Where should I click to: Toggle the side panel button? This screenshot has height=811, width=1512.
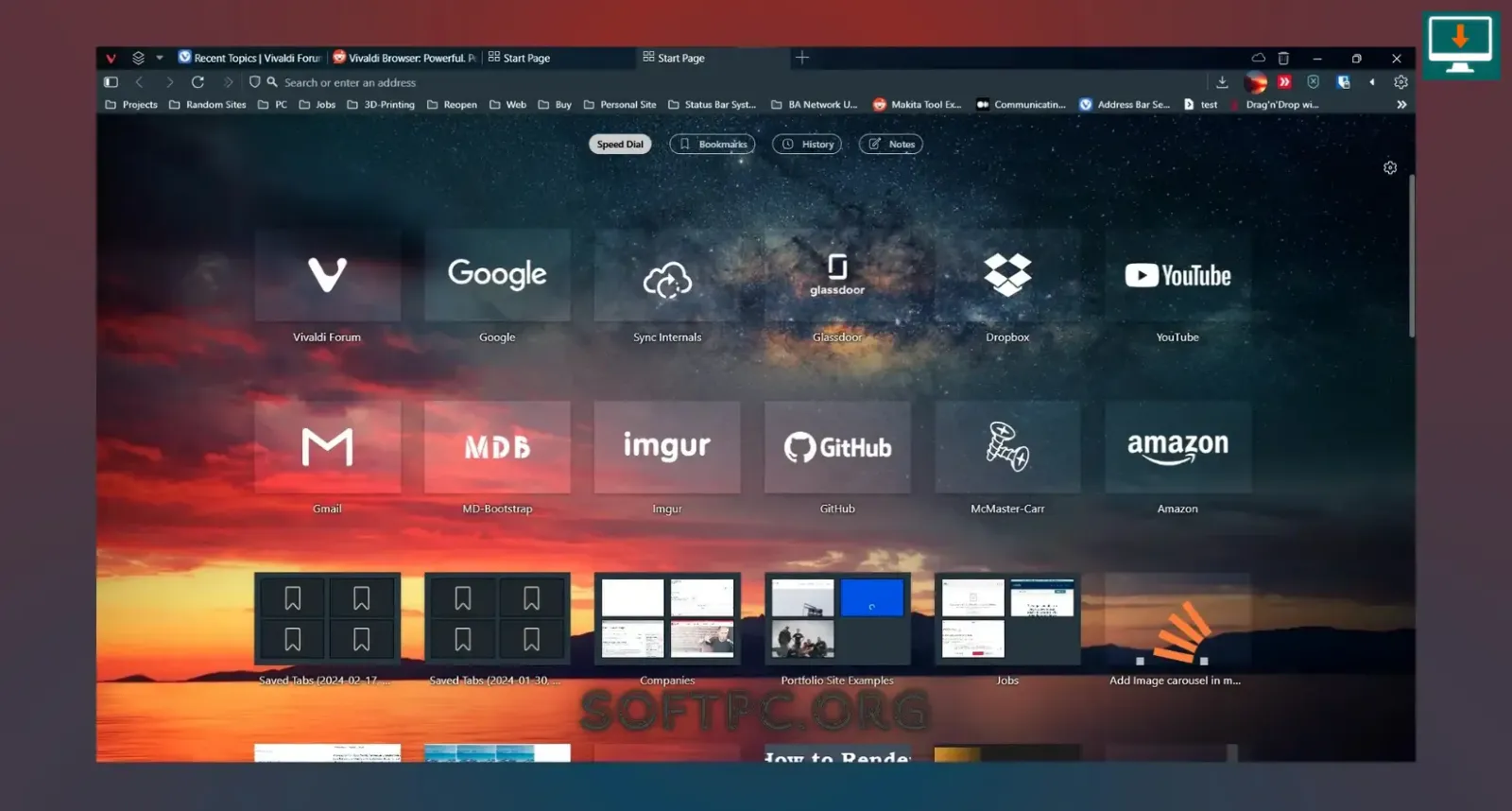[x=111, y=82]
